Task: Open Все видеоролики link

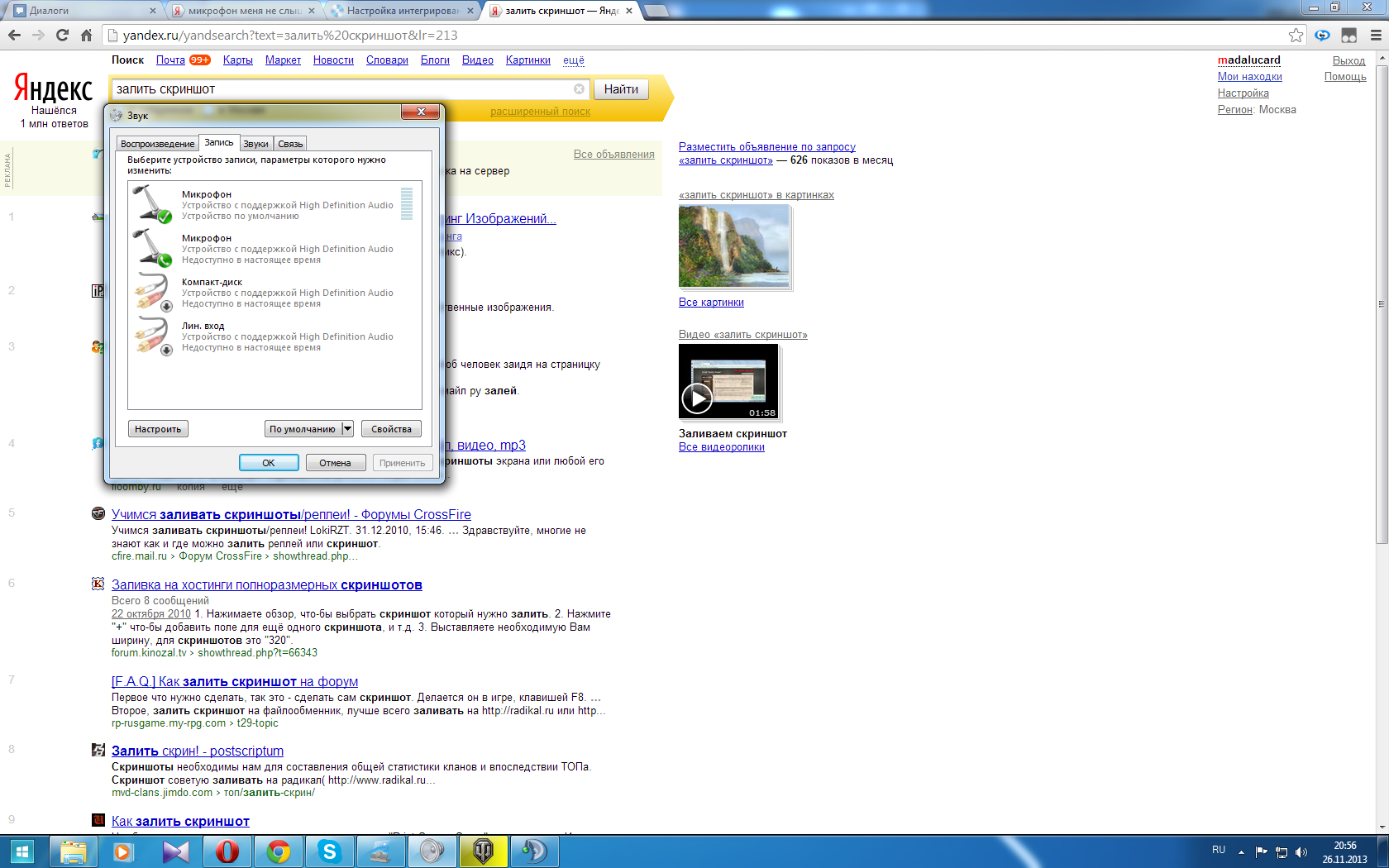Action: 721,447
